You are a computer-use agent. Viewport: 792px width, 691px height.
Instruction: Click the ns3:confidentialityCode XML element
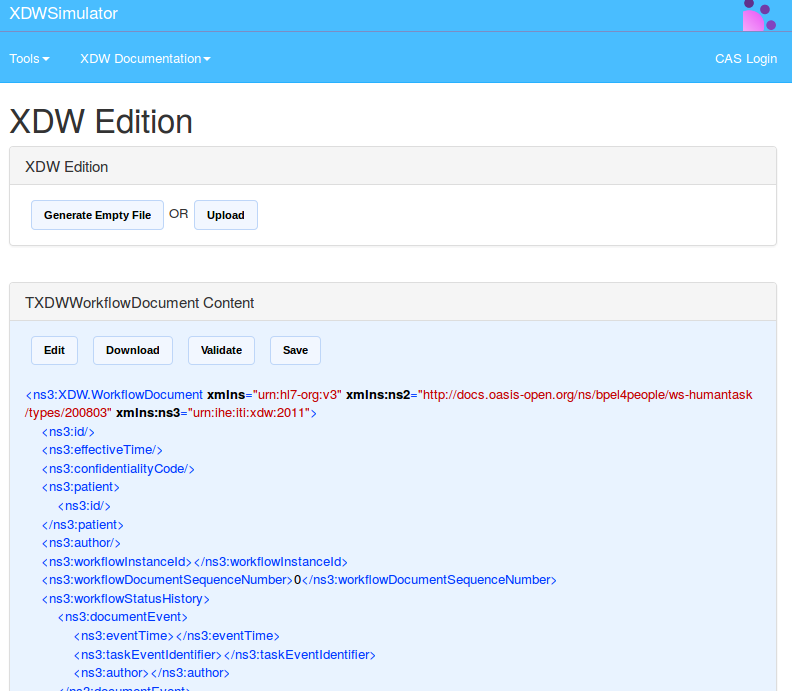118,468
